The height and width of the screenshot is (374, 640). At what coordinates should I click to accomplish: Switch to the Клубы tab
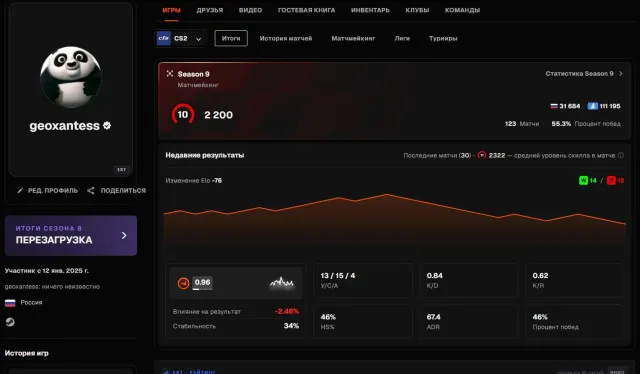[417, 10]
